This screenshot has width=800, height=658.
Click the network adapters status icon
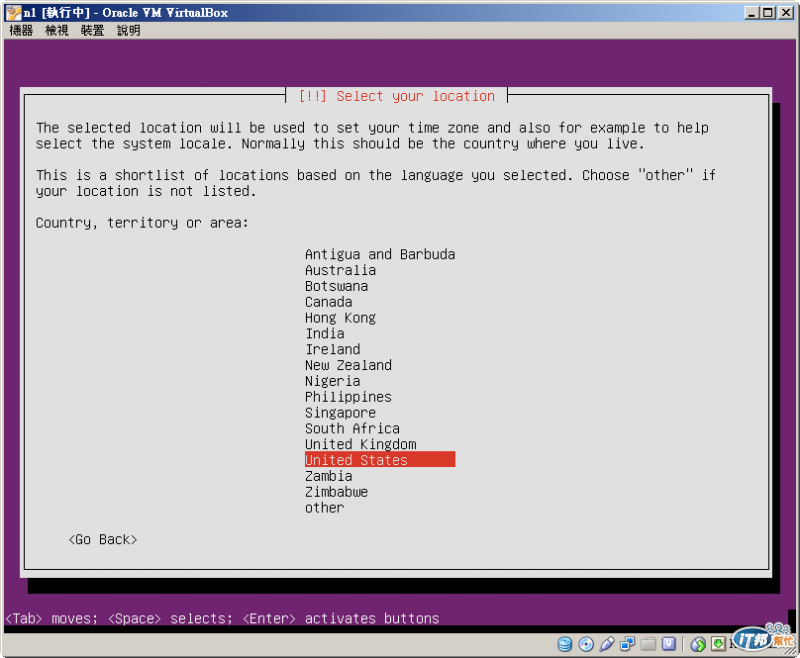point(628,644)
